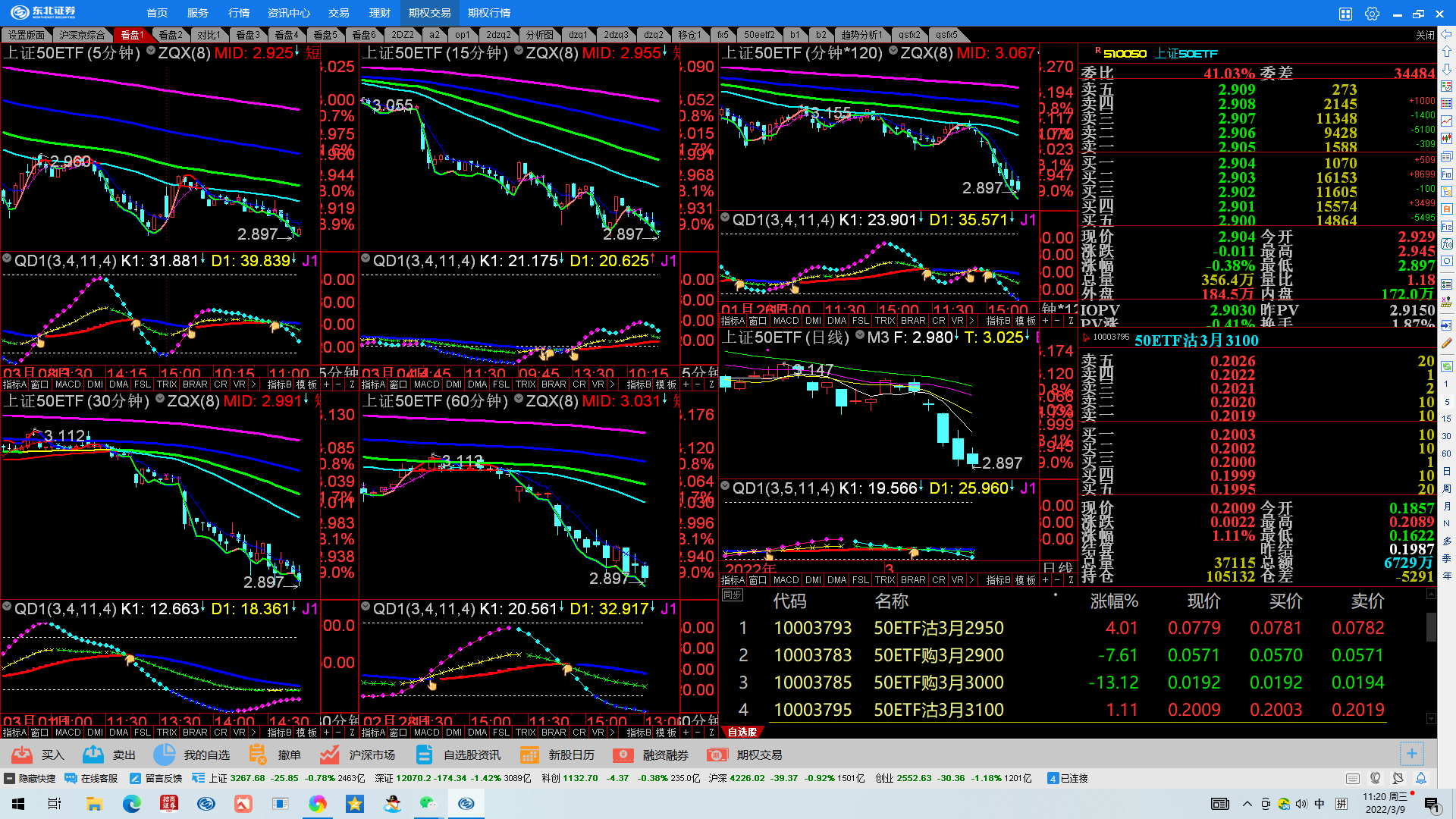Image resolution: width=1456 pixels, height=819 pixels.
Task: Click the 关闭 button at top right
Action: [1424, 35]
